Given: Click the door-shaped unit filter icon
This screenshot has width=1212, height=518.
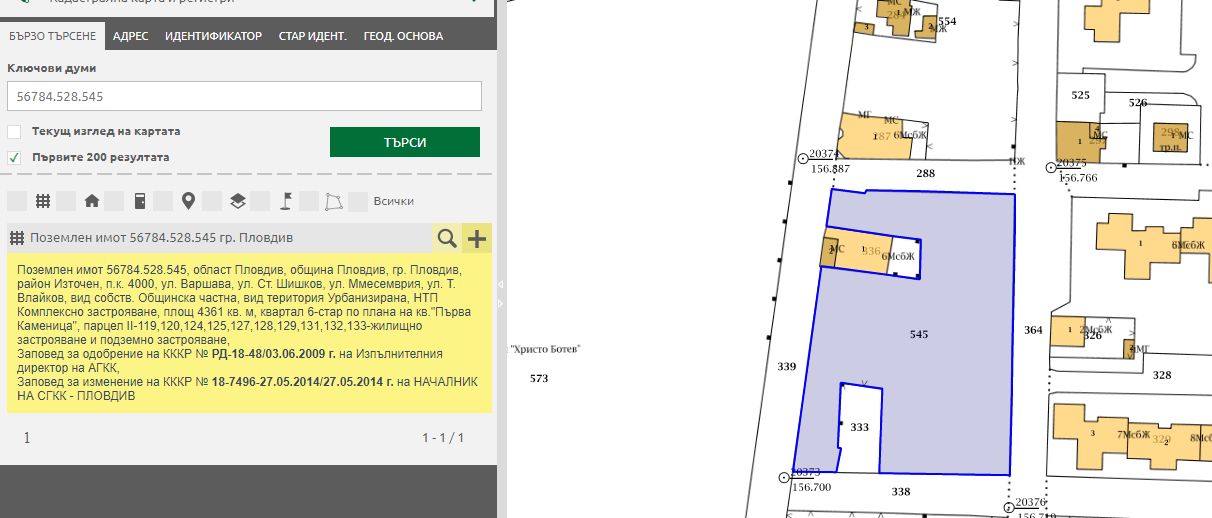Looking at the screenshot, I should 140,201.
